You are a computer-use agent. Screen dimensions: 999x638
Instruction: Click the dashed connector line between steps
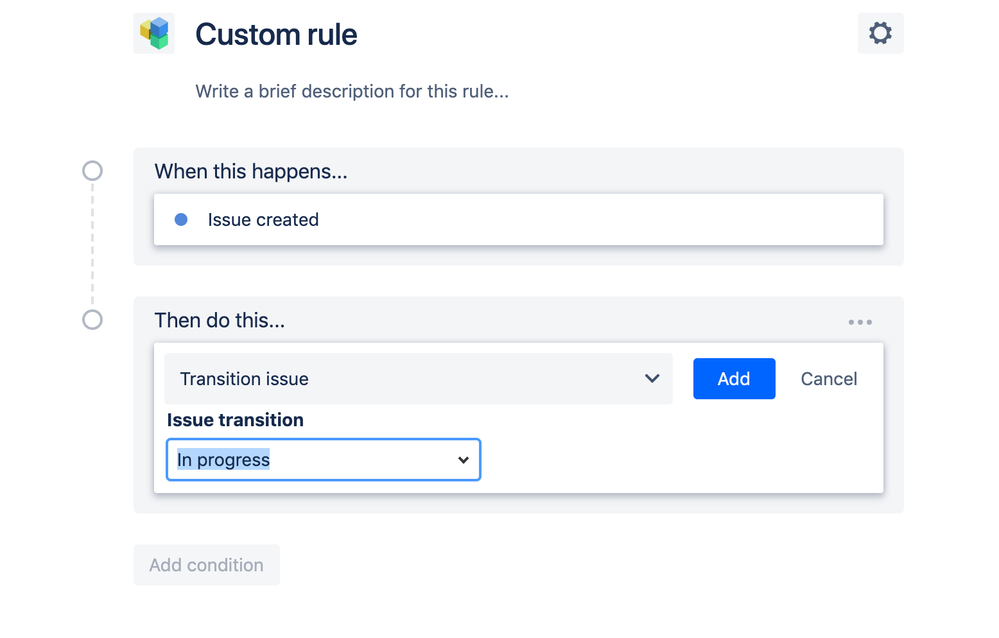(92, 245)
